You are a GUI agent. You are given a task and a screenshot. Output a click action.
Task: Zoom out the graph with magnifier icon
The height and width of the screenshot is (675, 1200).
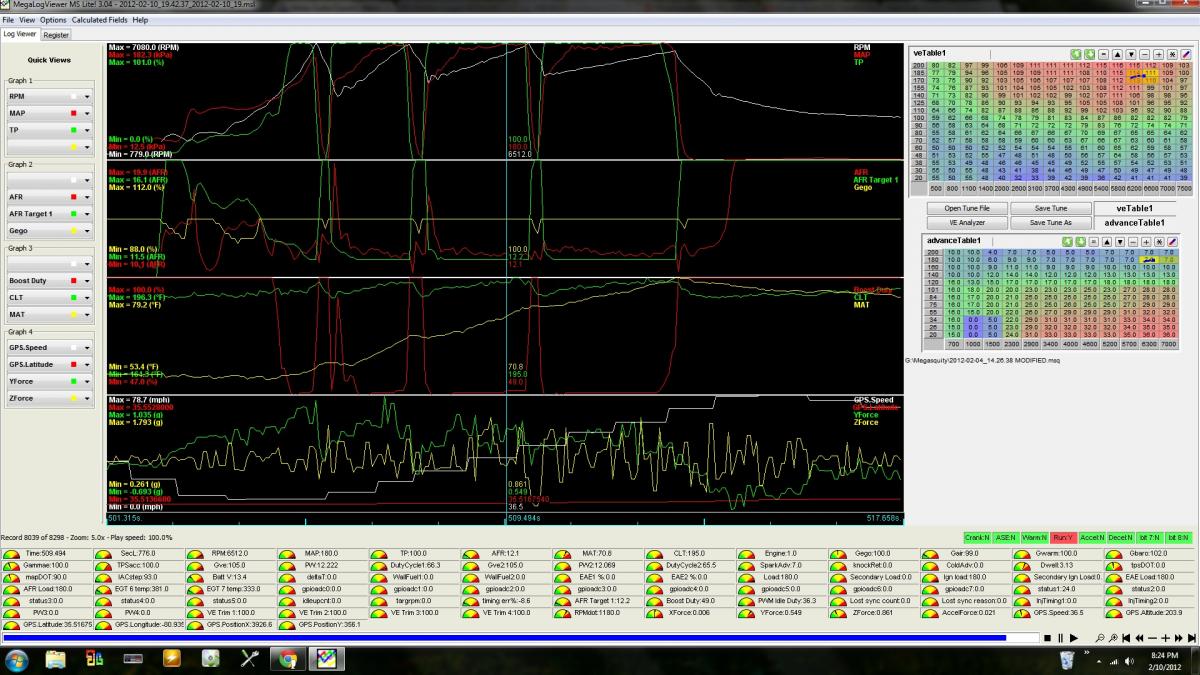point(1098,637)
